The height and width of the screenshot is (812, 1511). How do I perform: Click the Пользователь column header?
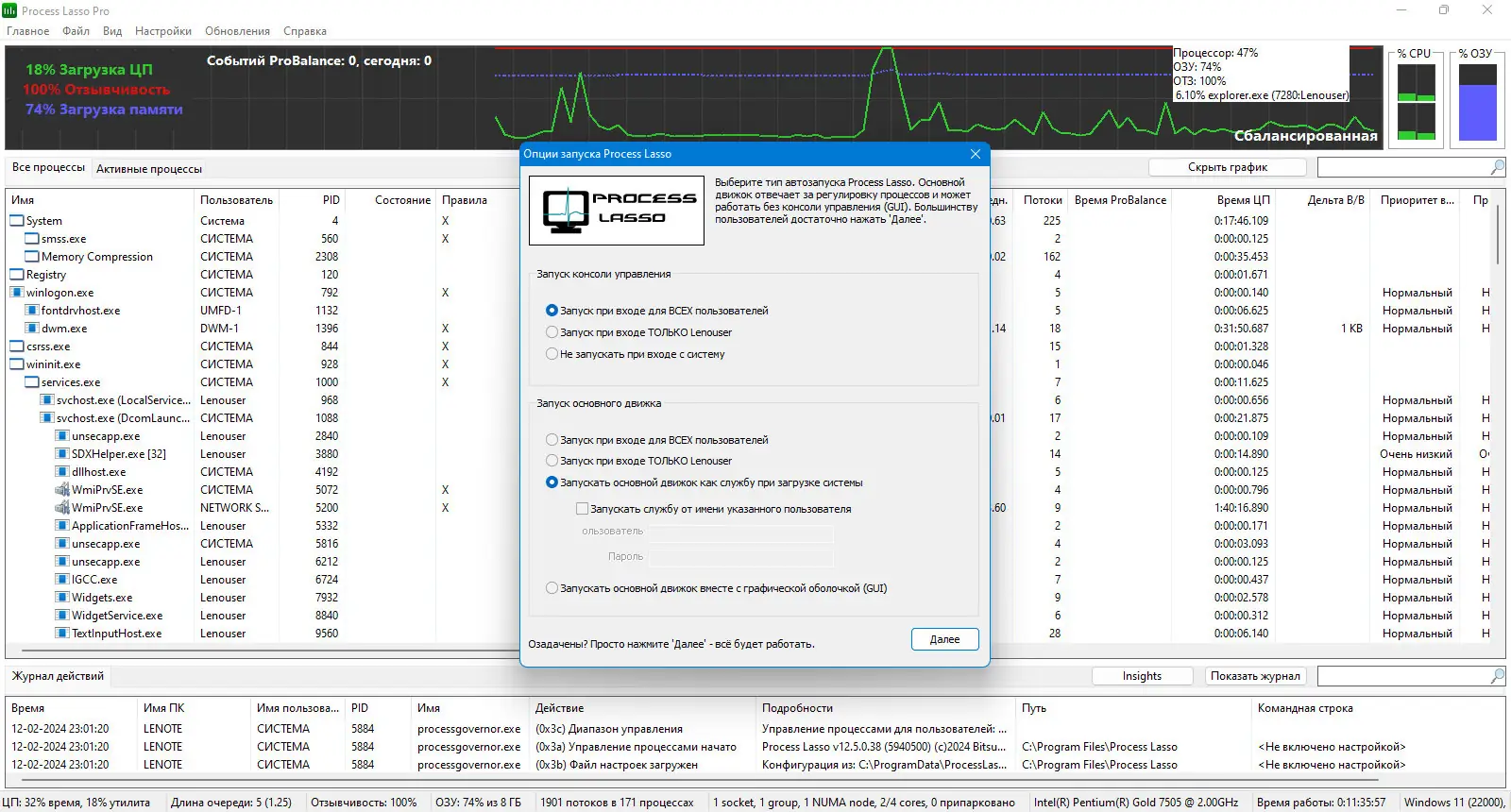click(236, 200)
